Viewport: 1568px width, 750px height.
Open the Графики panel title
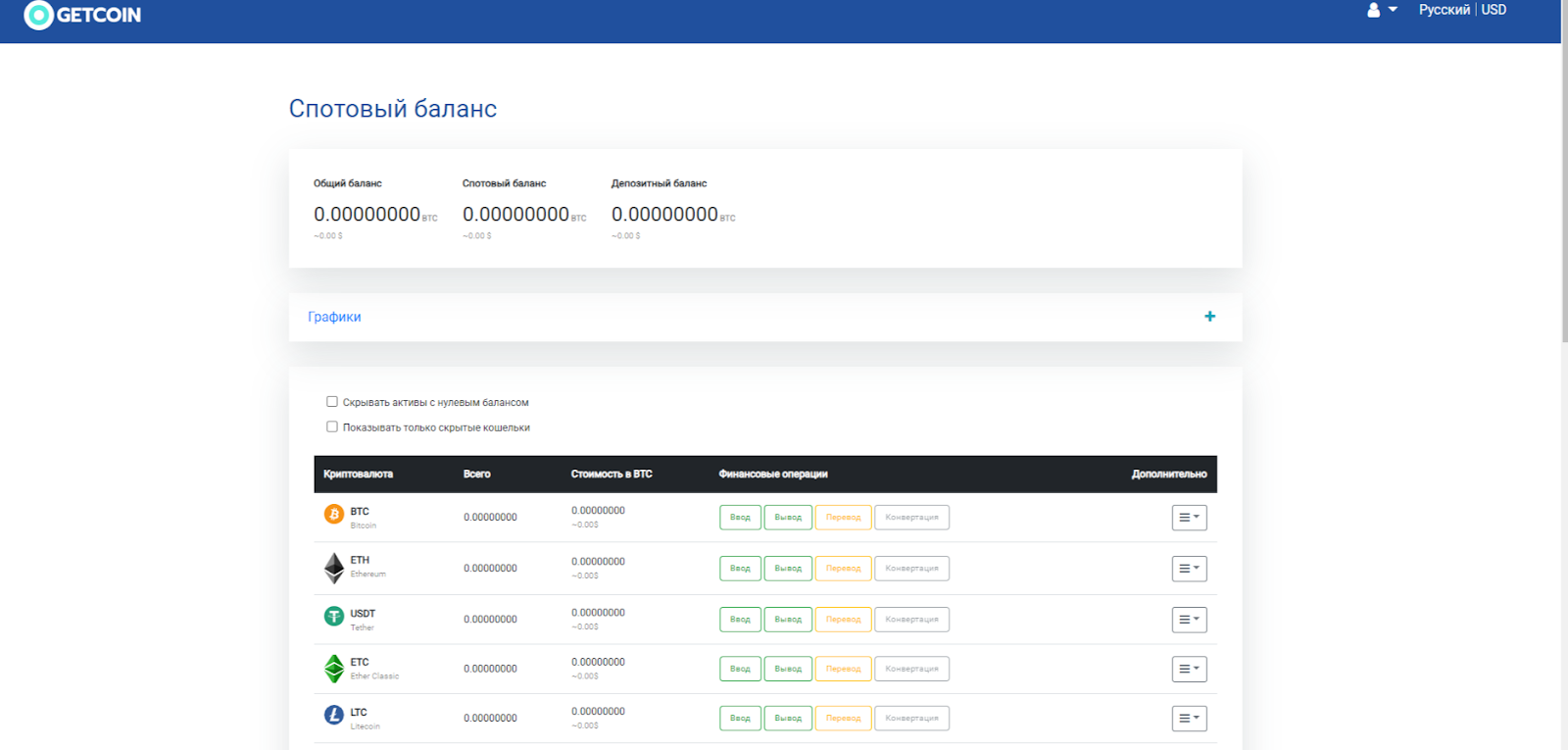tap(334, 317)
